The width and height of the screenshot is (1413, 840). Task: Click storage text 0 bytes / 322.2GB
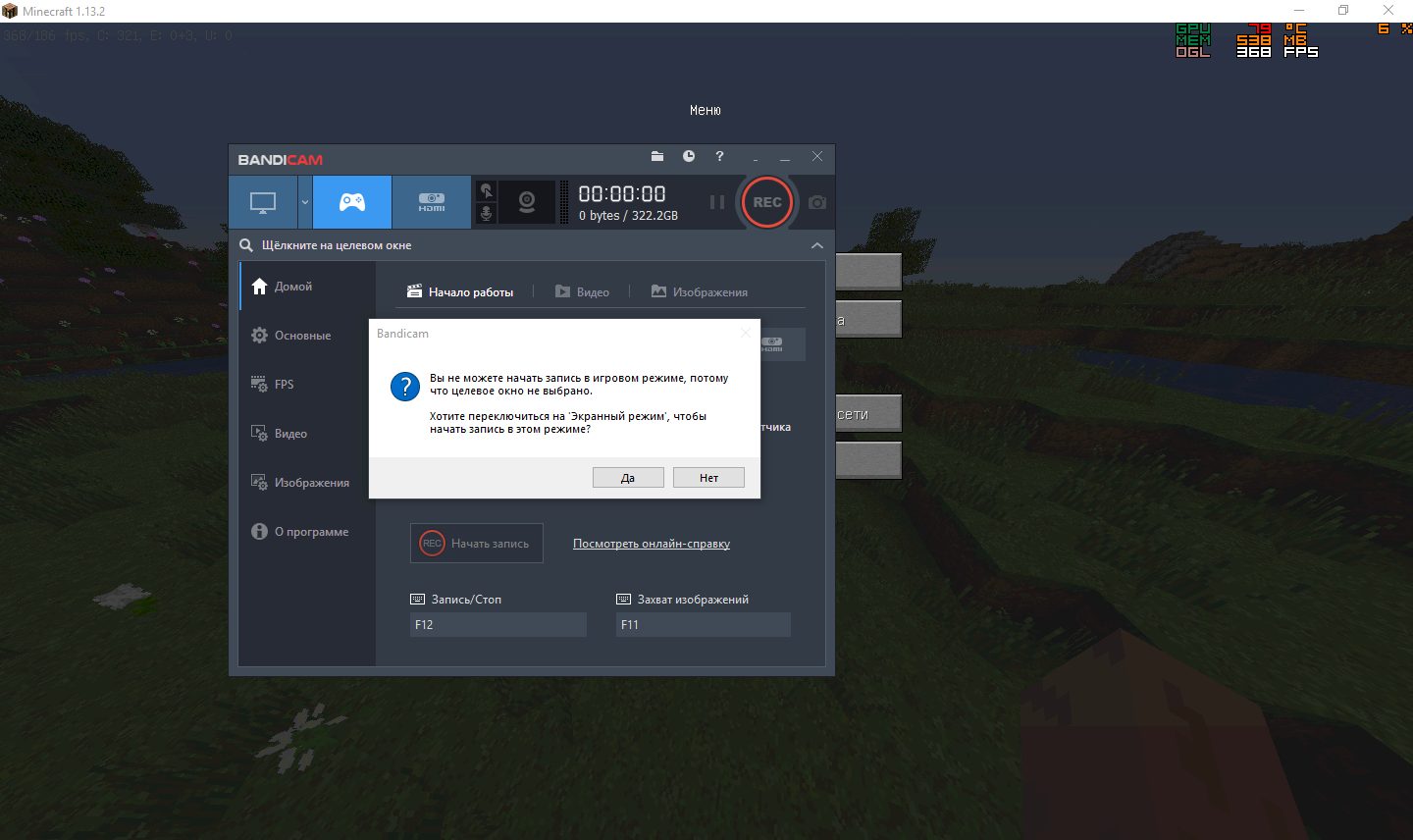click(628, 216)
